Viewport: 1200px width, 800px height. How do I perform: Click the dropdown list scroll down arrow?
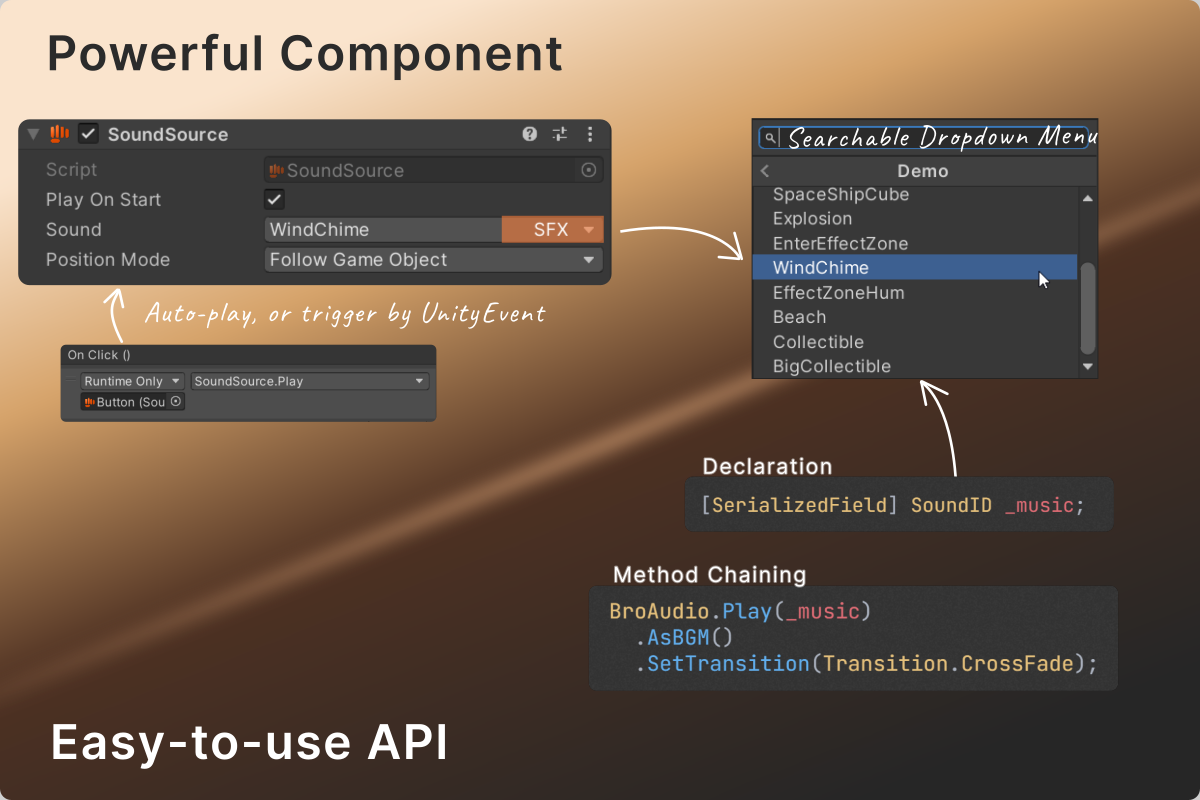pyautogui.click(x=1088, y=367)
